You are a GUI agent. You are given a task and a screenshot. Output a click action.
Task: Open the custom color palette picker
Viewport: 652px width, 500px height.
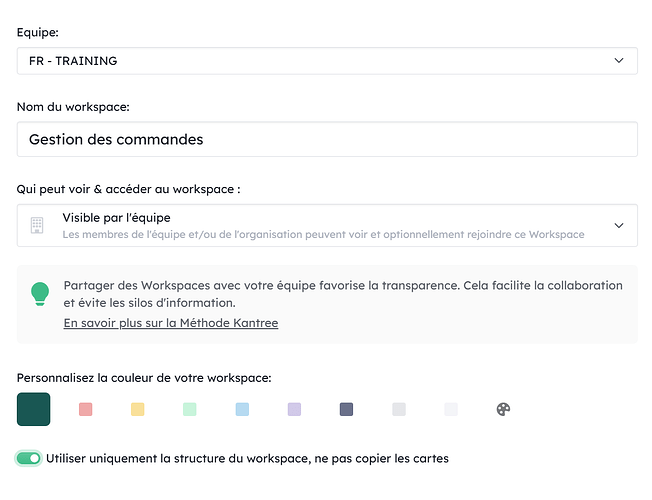tap(503, 409)
